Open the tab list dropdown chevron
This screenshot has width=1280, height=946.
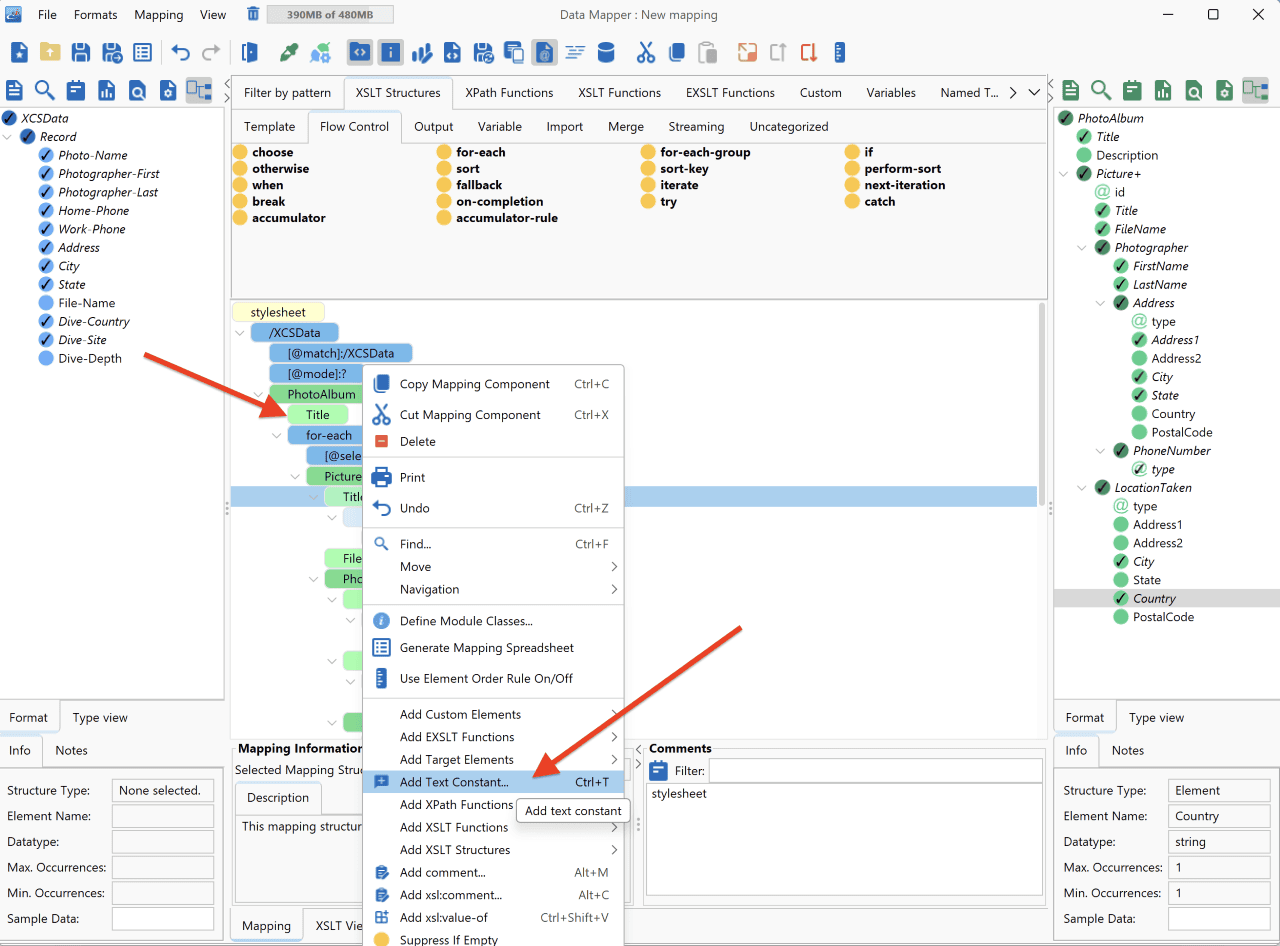point(1034,92)
